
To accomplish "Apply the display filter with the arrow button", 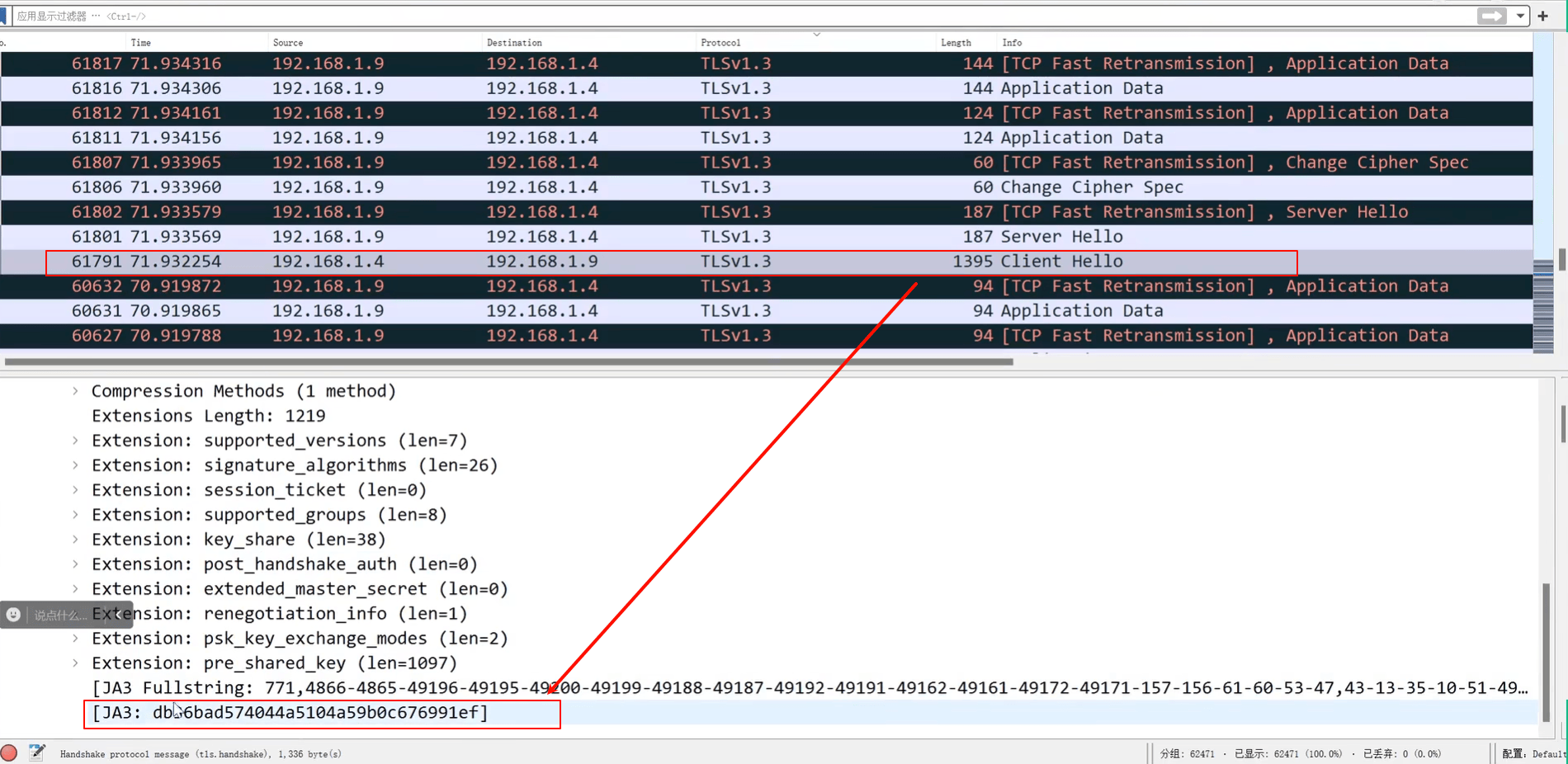I will [1491, 16].
